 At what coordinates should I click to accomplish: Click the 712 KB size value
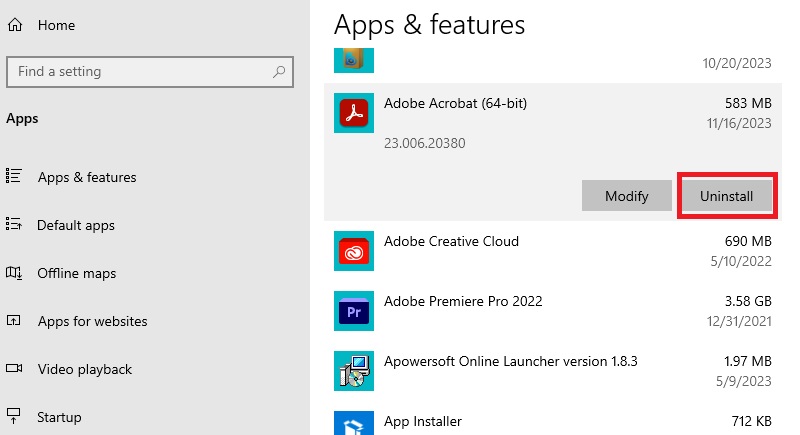[x=752, y=421]
